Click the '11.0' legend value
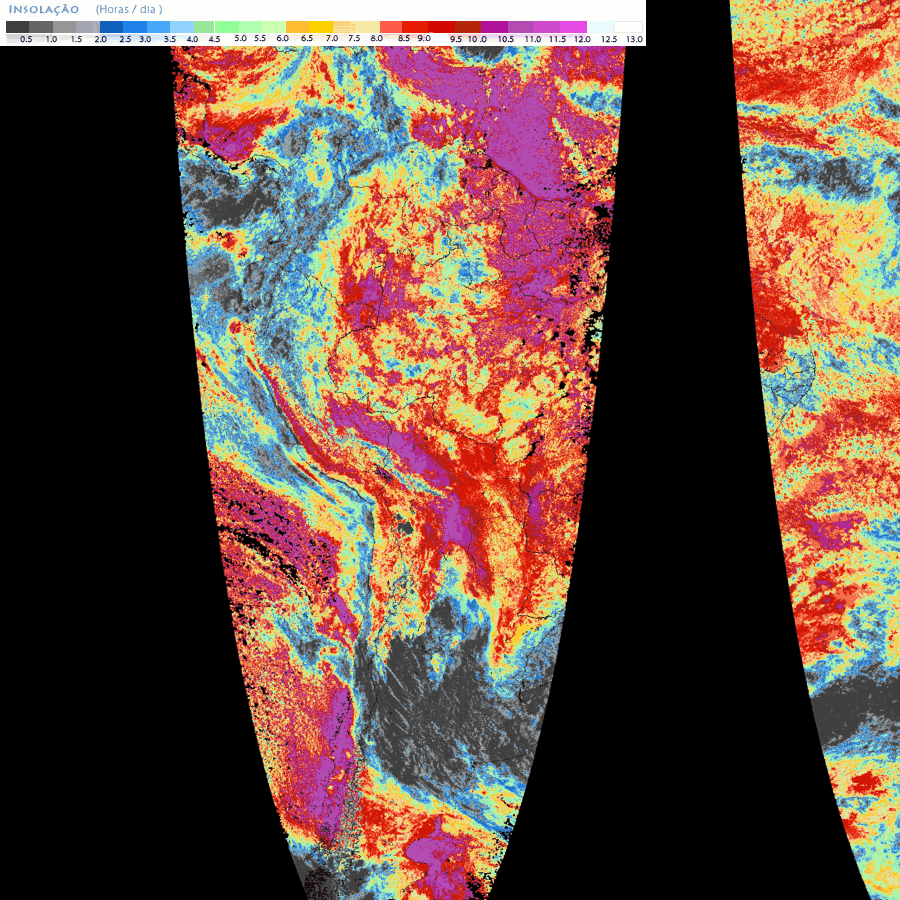Viewport: 900px width, 900px height. point(533,39)
